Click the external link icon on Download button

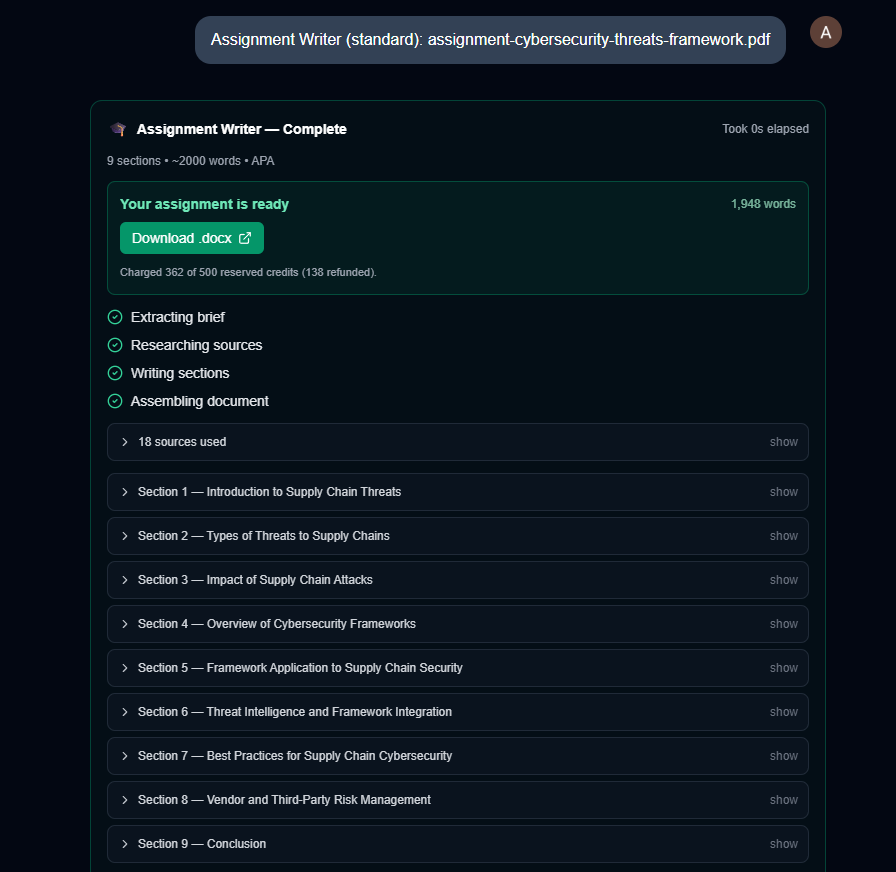coord(245,238)
